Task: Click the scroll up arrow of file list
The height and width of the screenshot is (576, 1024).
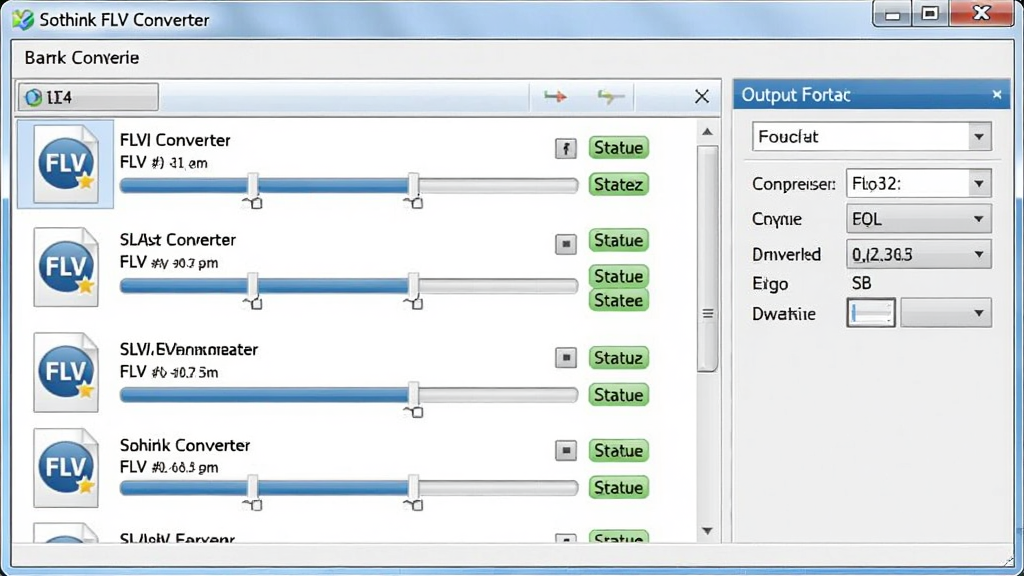Action: pyautogui.click(x=707, y=132)
